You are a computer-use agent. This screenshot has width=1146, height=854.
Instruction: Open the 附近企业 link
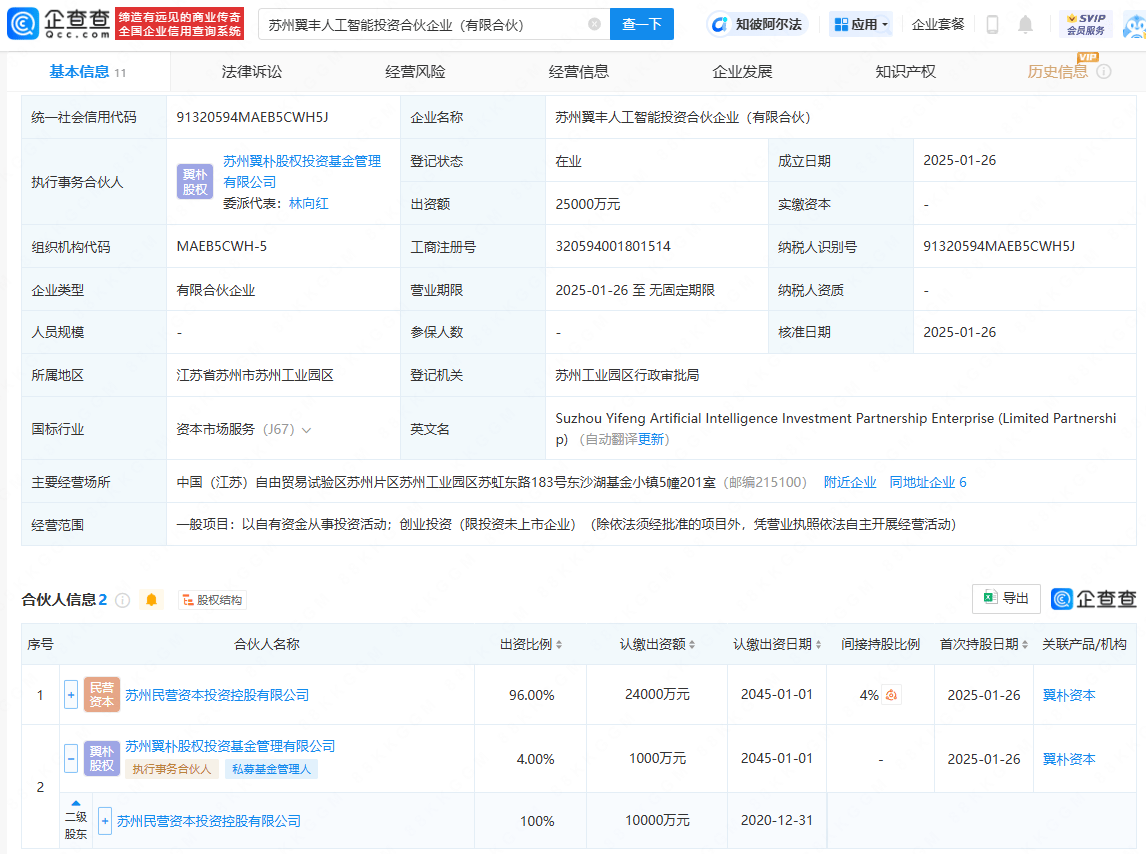[x=850, y=482]
